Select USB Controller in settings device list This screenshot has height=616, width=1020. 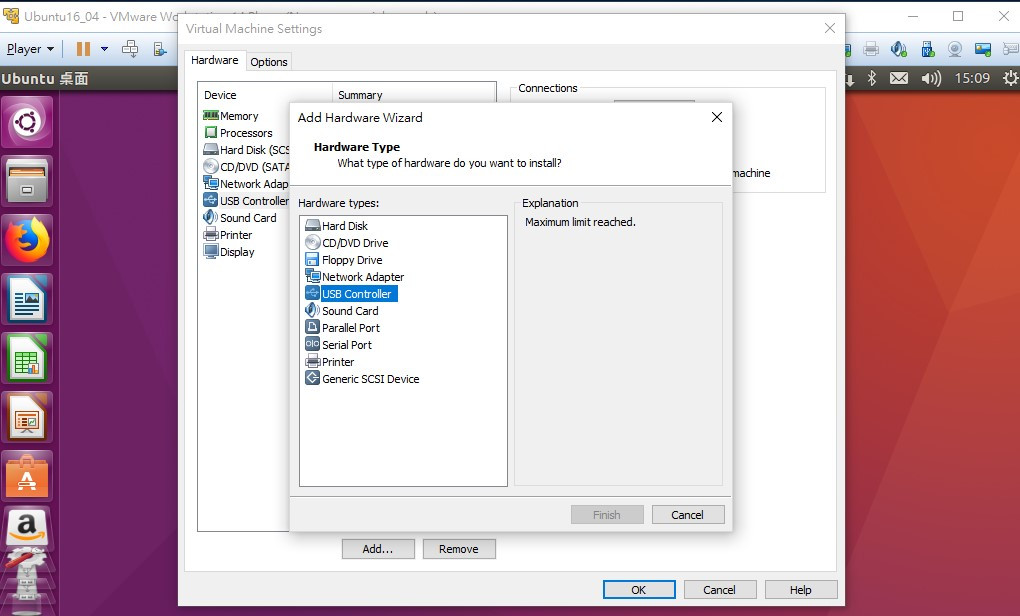click(246, 200)
